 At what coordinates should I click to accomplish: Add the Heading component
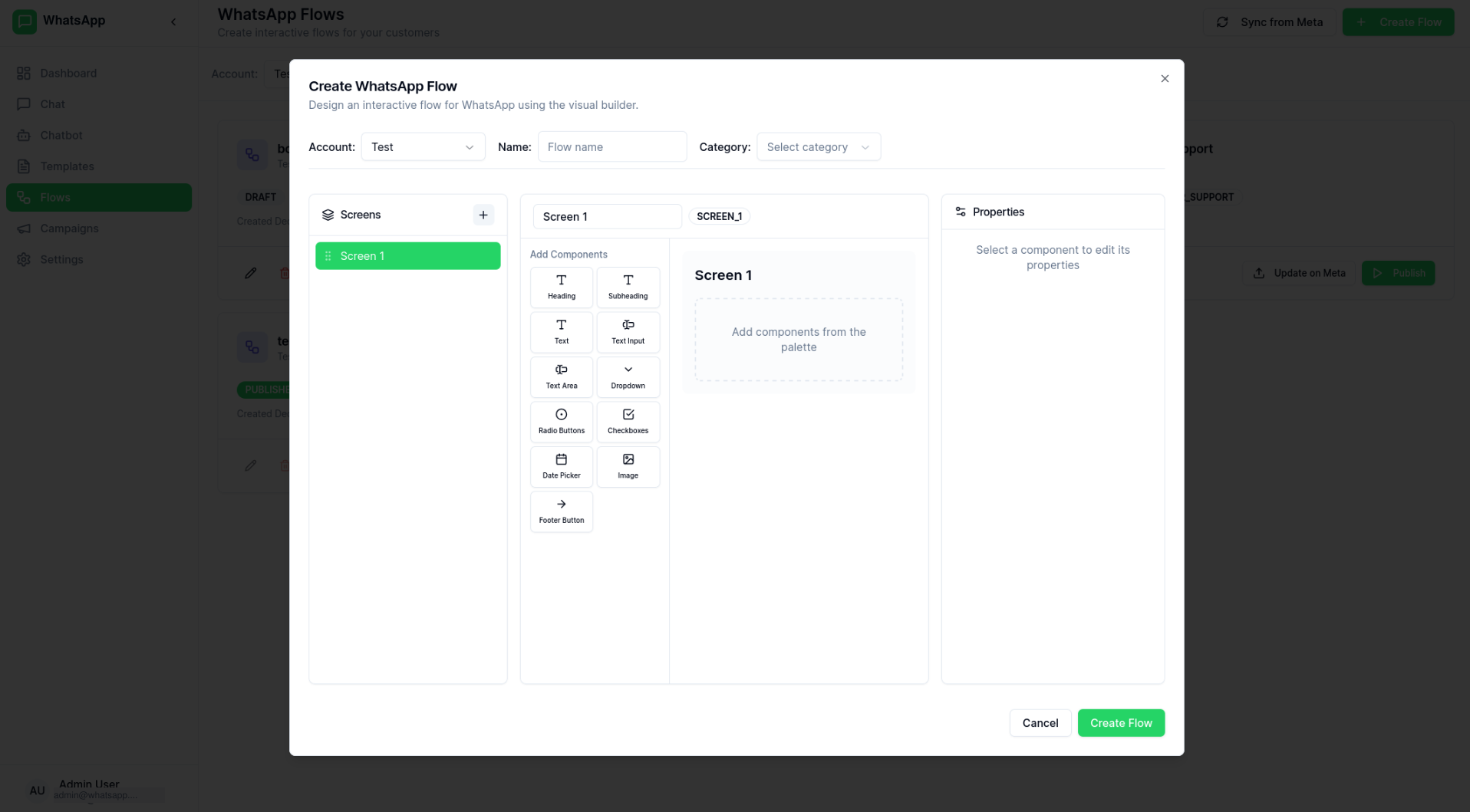point(561,287)
